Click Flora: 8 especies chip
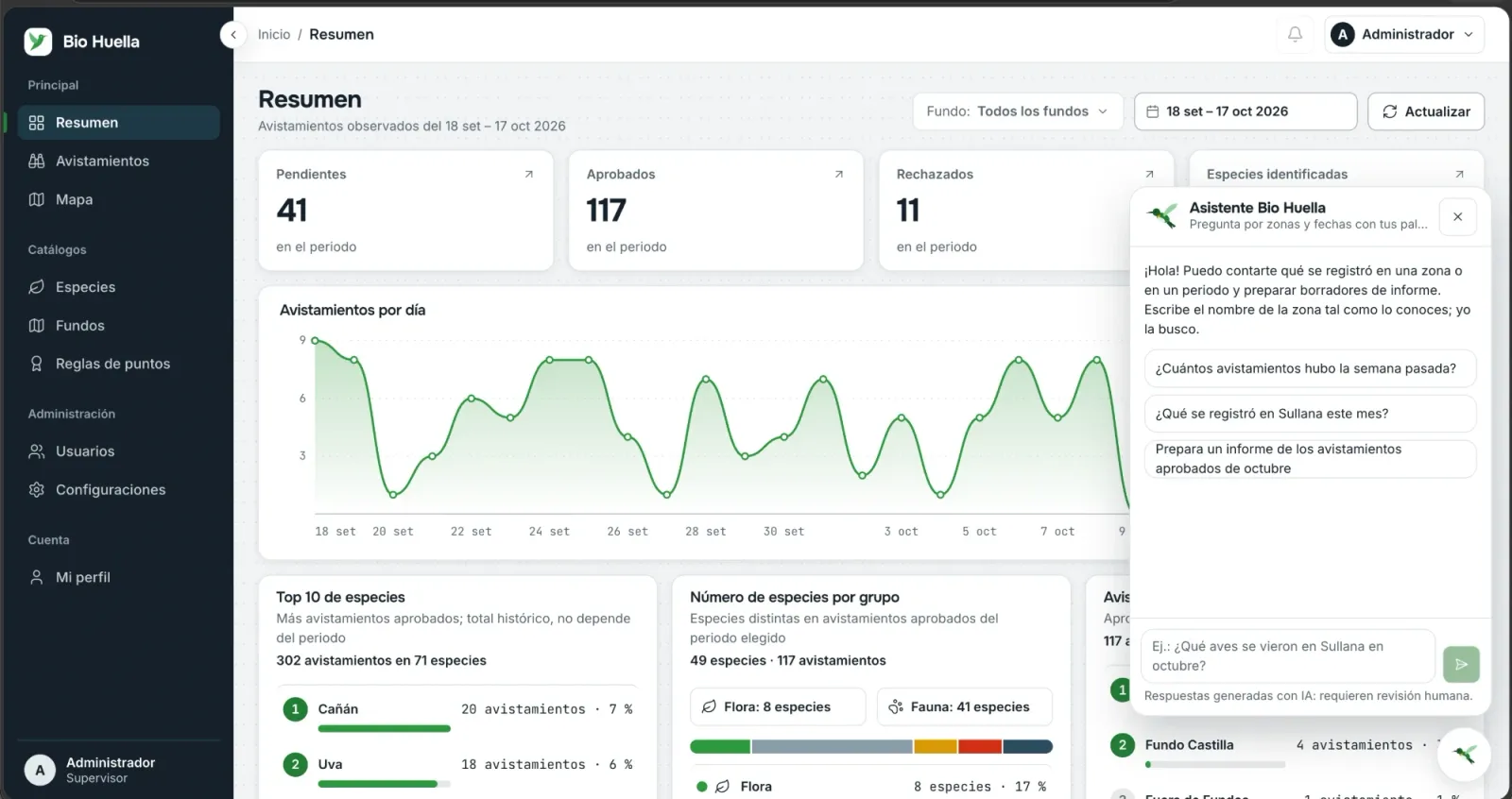Viewport: 1512px width, 799px height. click(778, 706)
